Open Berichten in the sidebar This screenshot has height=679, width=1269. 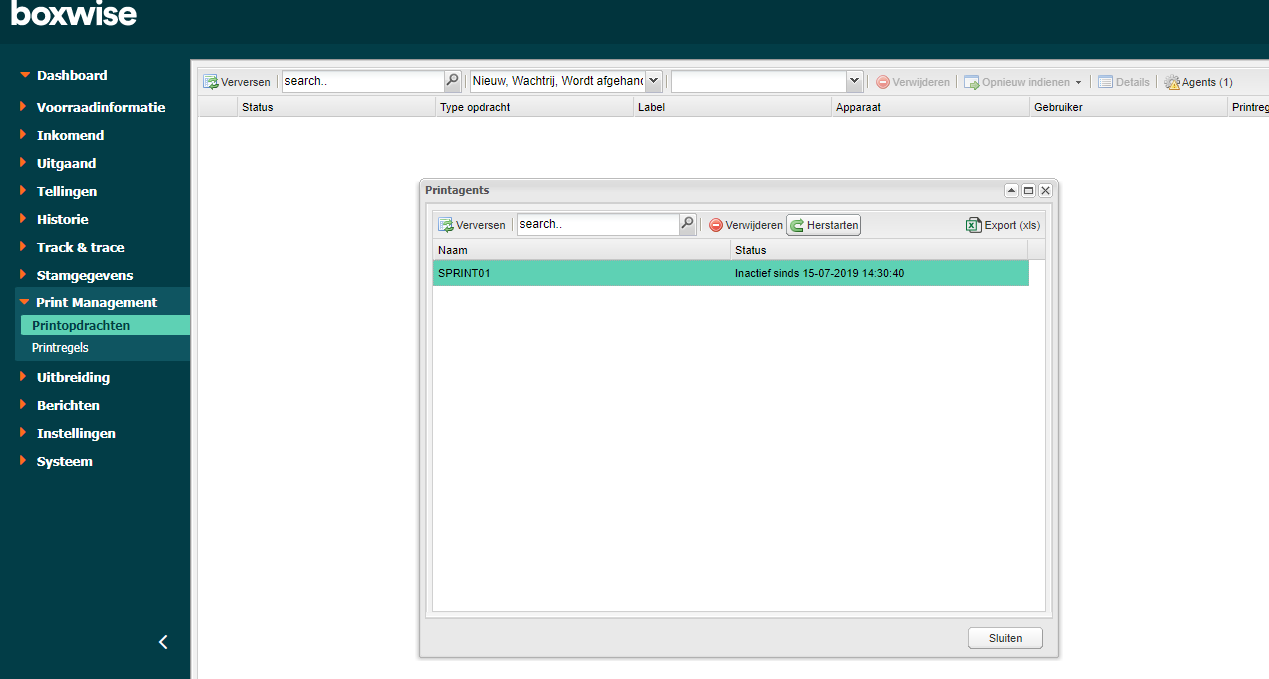click(68, 405)
